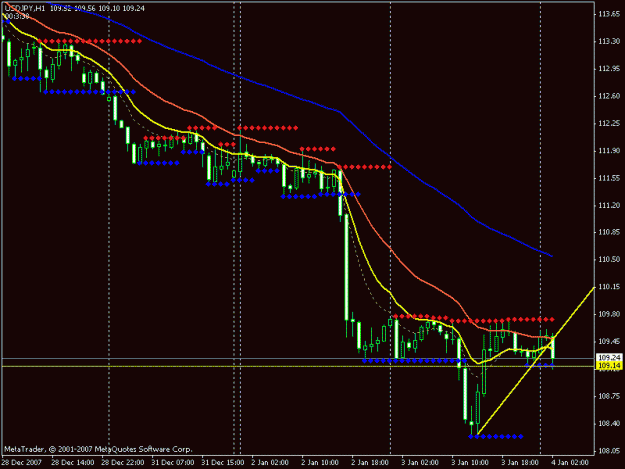Click the 4 Jan 02:00 time label
Screen dimensions: 625x469
pyautogui.click(x=570, y=462)
